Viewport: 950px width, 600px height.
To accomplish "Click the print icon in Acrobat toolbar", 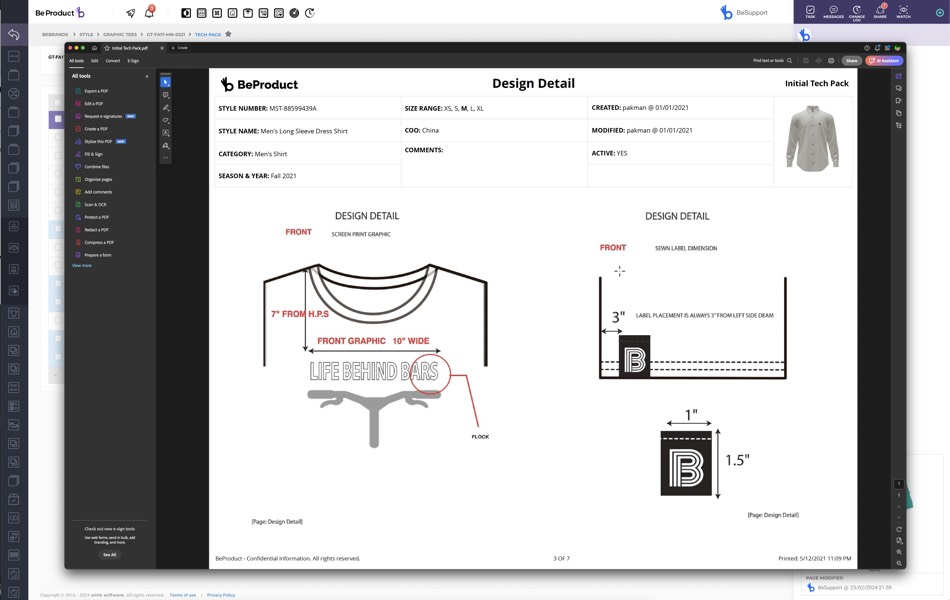I will tap(831, 61).
